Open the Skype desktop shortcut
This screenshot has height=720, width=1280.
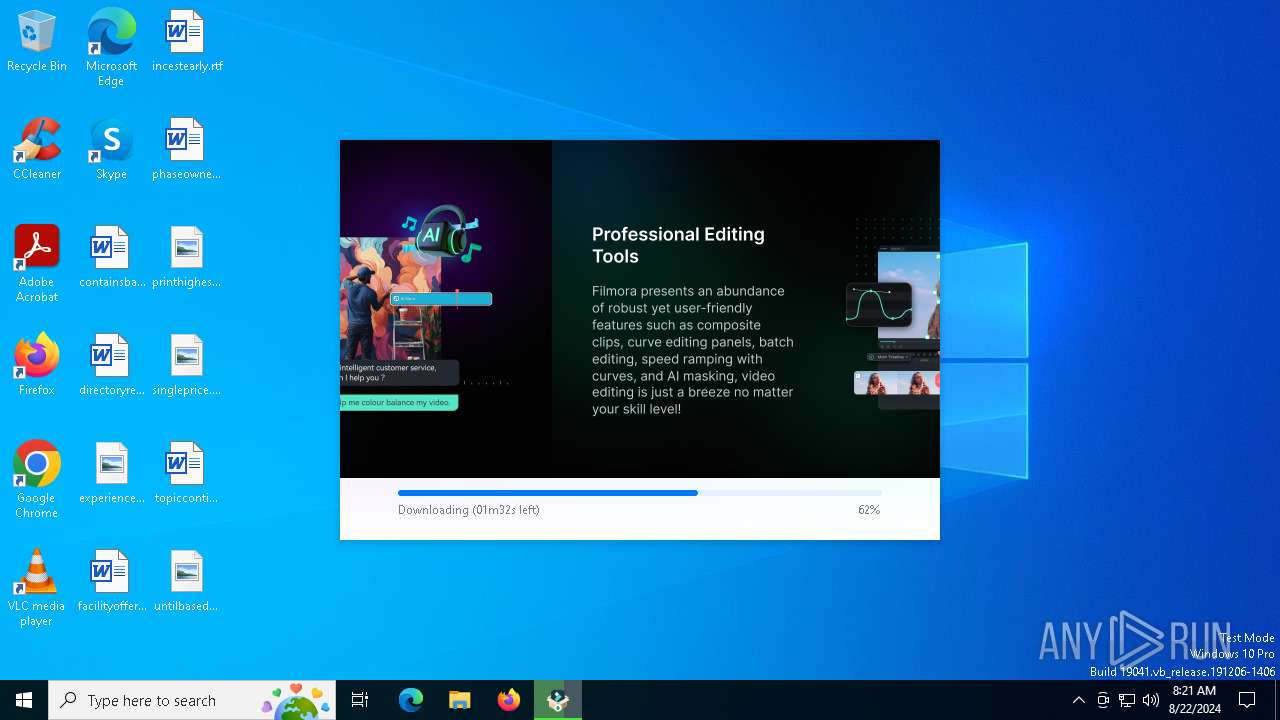pos(111,149)
